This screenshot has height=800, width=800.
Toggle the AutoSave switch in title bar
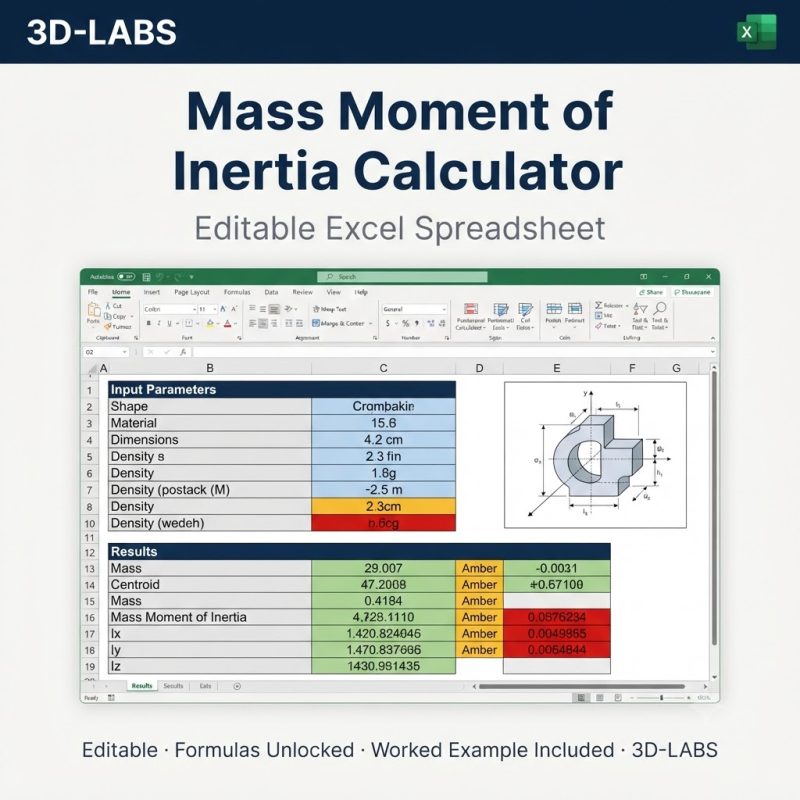126,277
